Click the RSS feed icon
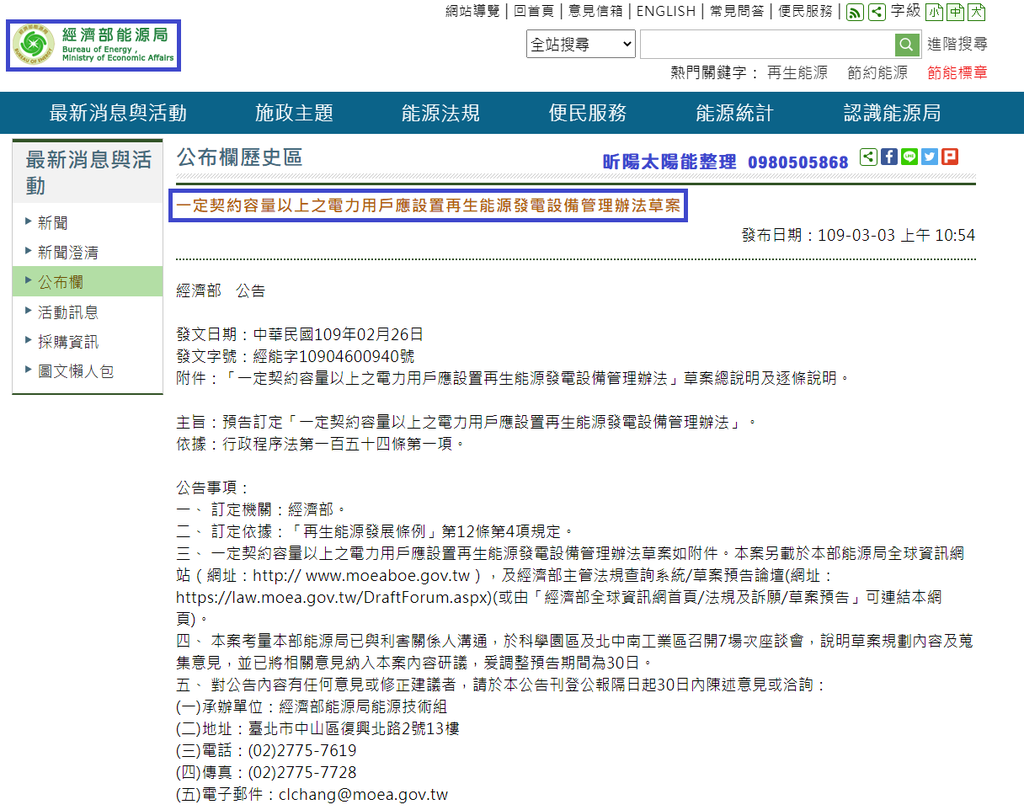 [x=855, y=12]
